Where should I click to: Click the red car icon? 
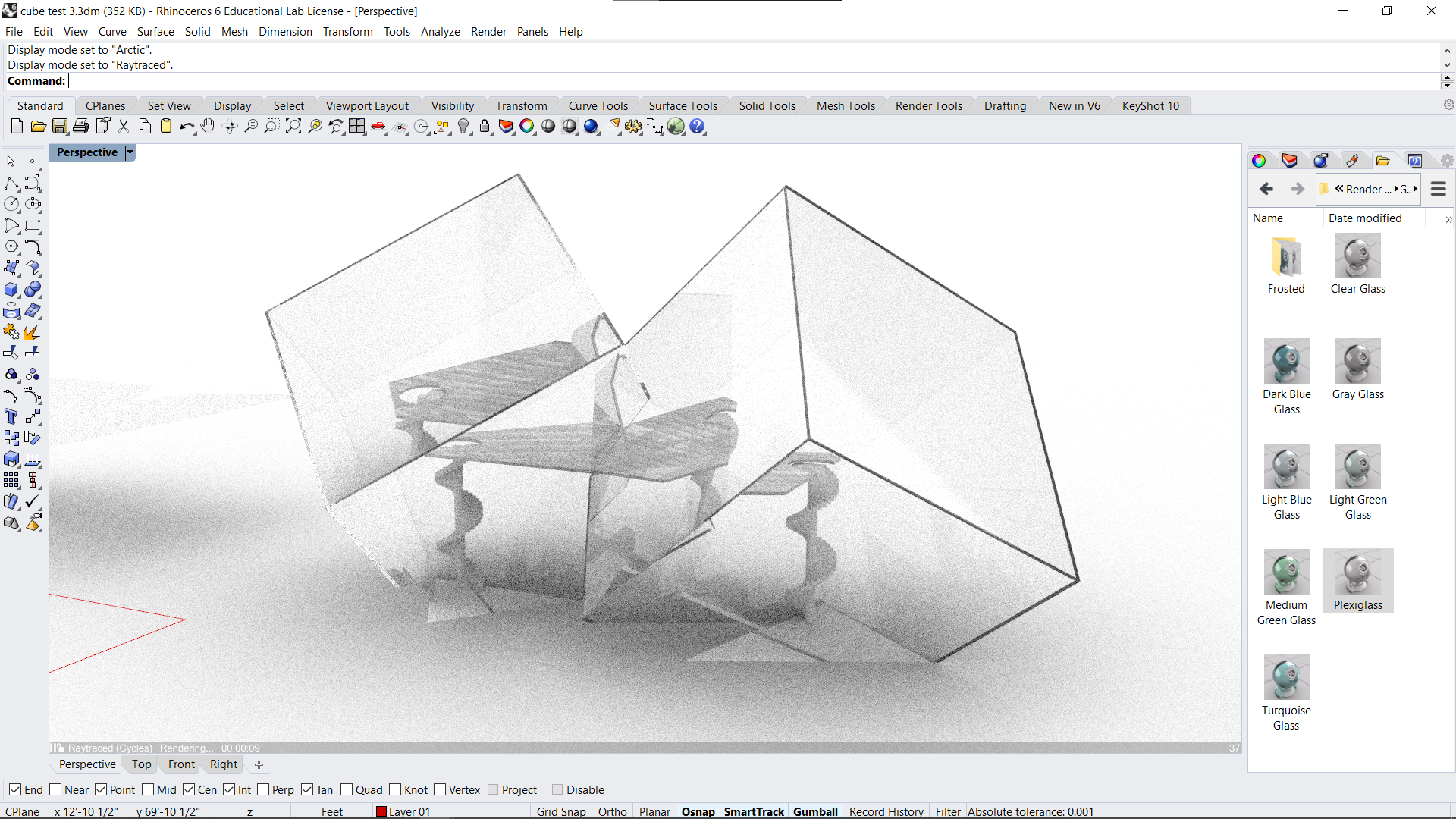378,127
